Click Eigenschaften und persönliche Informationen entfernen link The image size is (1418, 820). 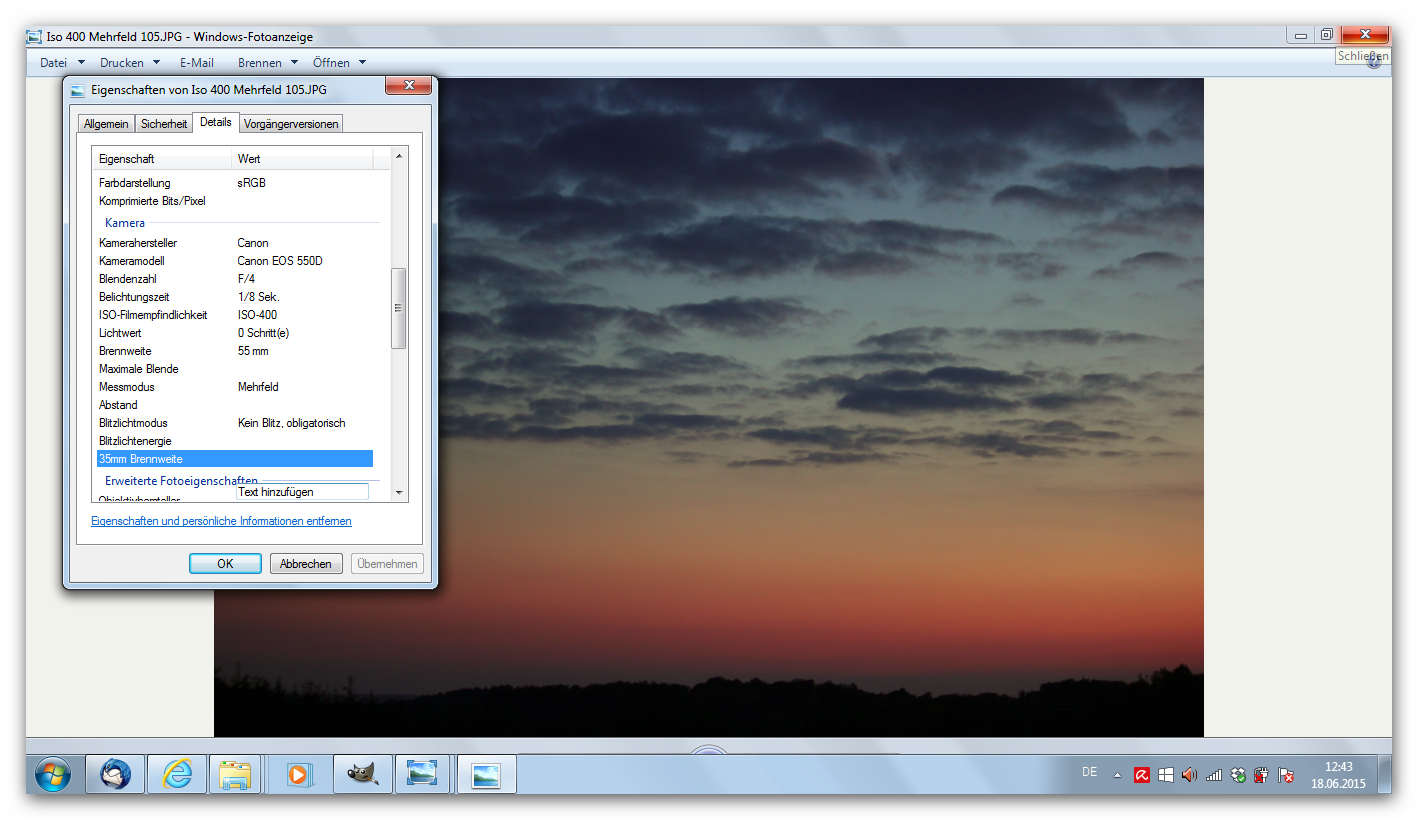221,521
